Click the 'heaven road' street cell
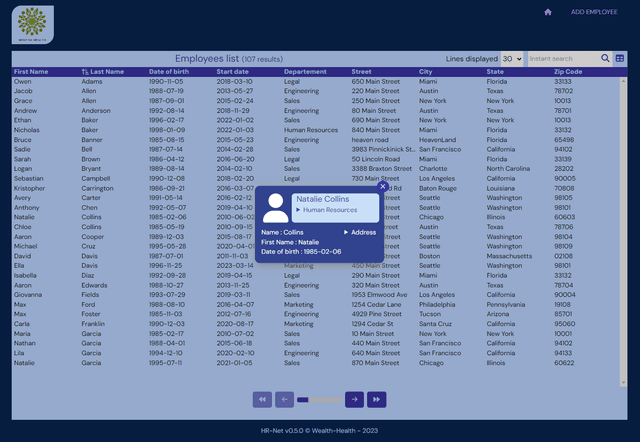 tap(370, 140)
